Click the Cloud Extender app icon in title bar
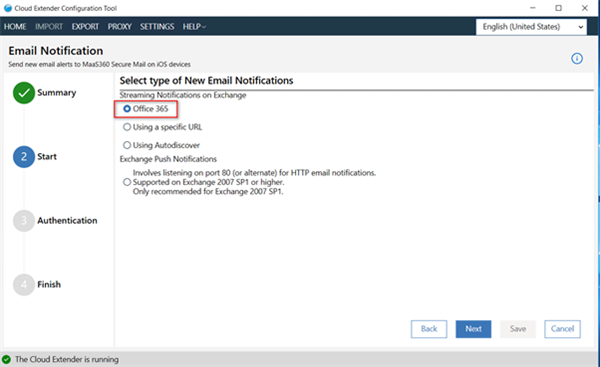This screenshot has width=600, height=367. [8, 8]
